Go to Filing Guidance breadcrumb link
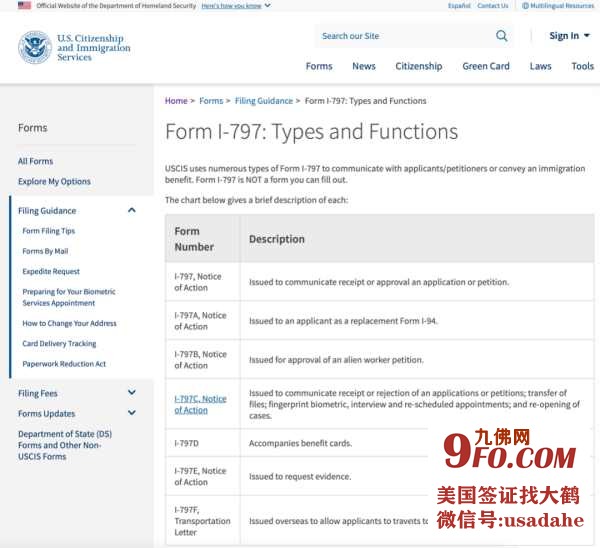This screenshot has width=600, height=548. click(x=264, y=101)
